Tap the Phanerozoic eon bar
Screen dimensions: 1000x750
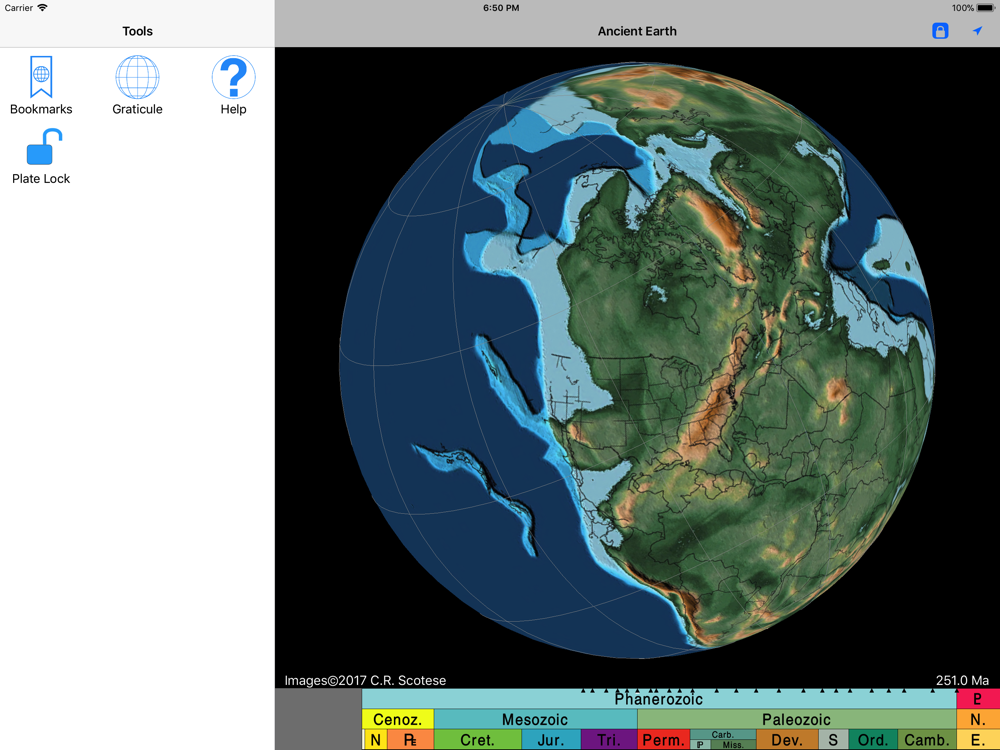658,699
